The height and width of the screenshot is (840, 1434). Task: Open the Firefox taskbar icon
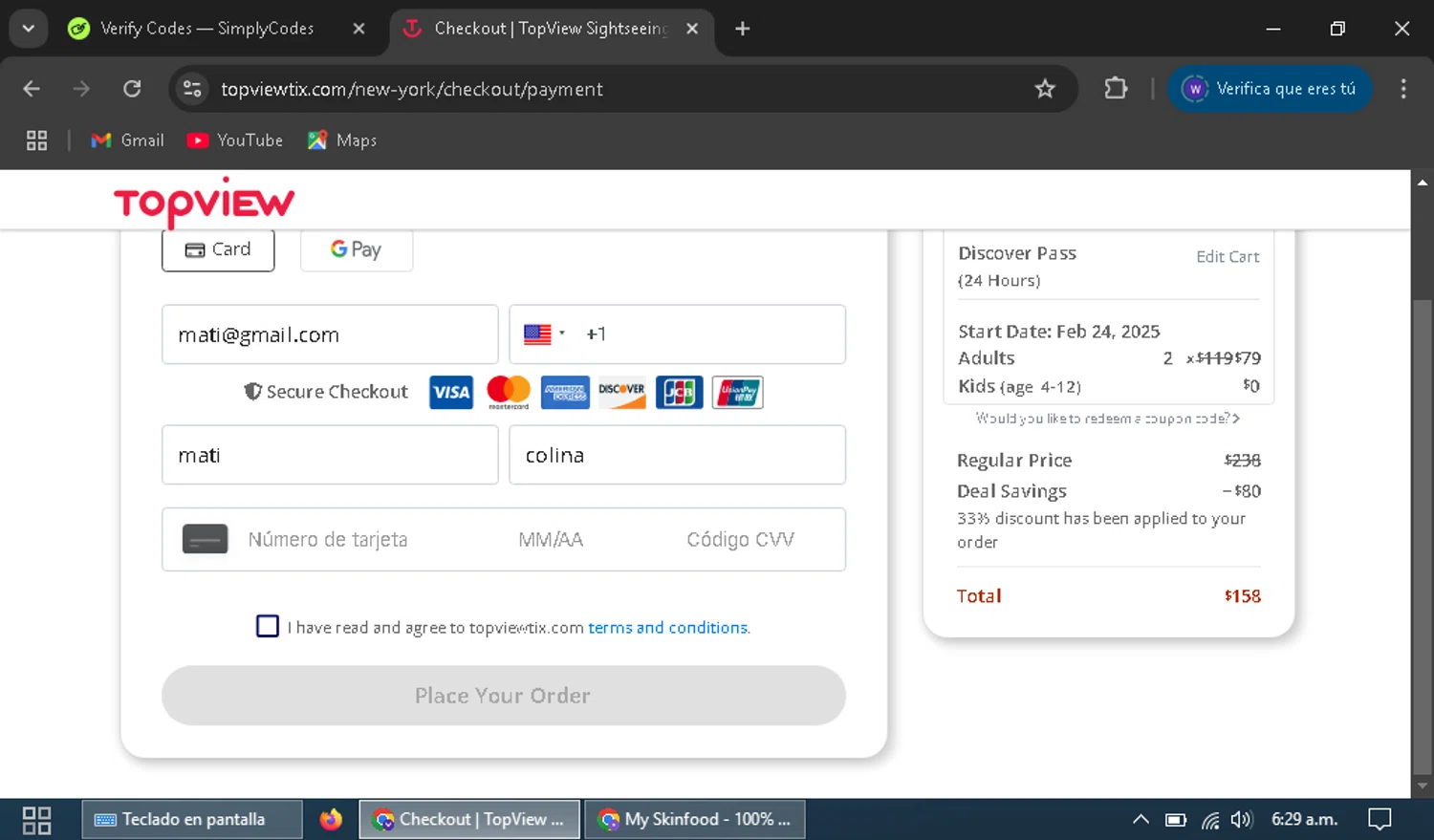331,820
